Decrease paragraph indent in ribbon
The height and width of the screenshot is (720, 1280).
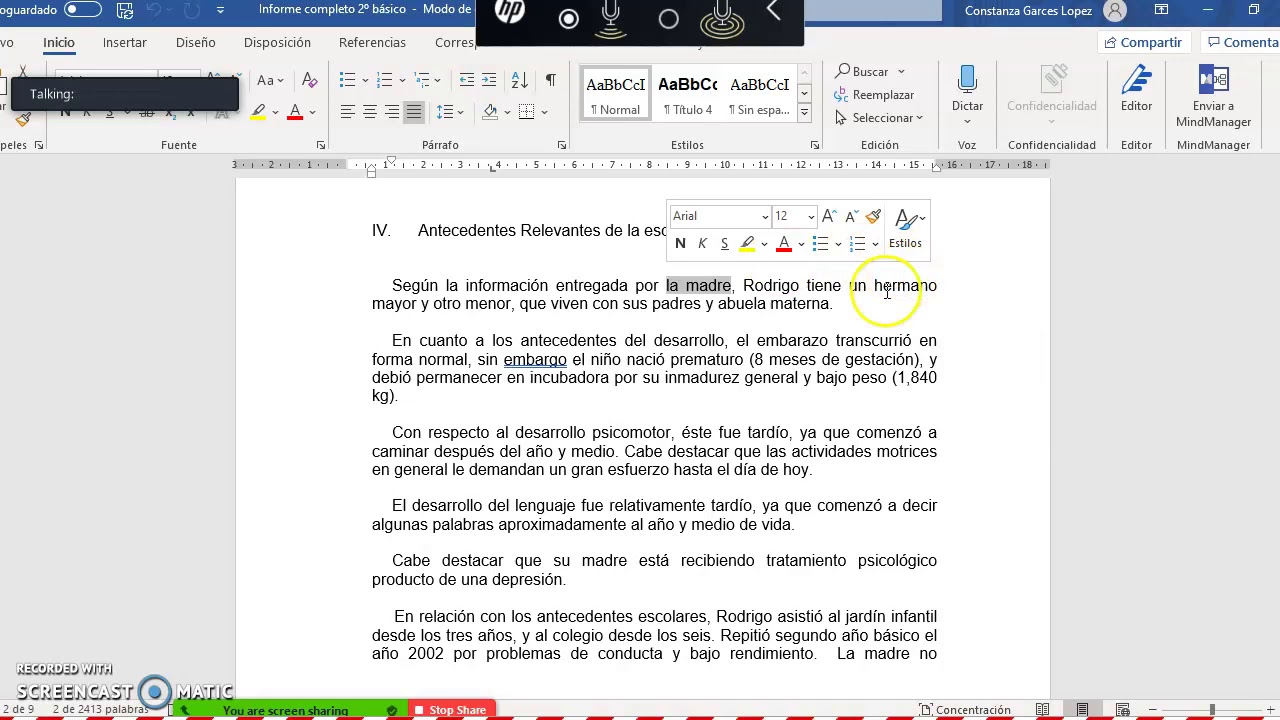[x=467, y=80]
